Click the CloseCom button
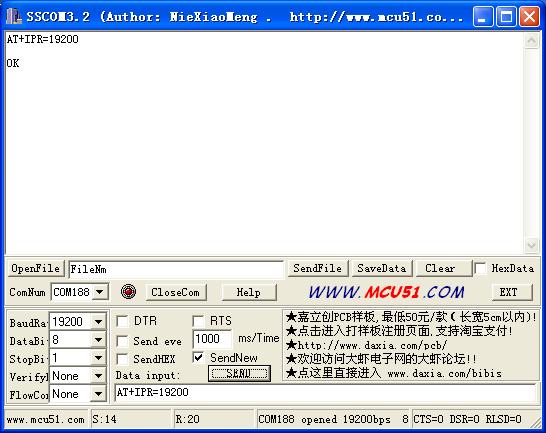The image size is (546, 433). 176,292
